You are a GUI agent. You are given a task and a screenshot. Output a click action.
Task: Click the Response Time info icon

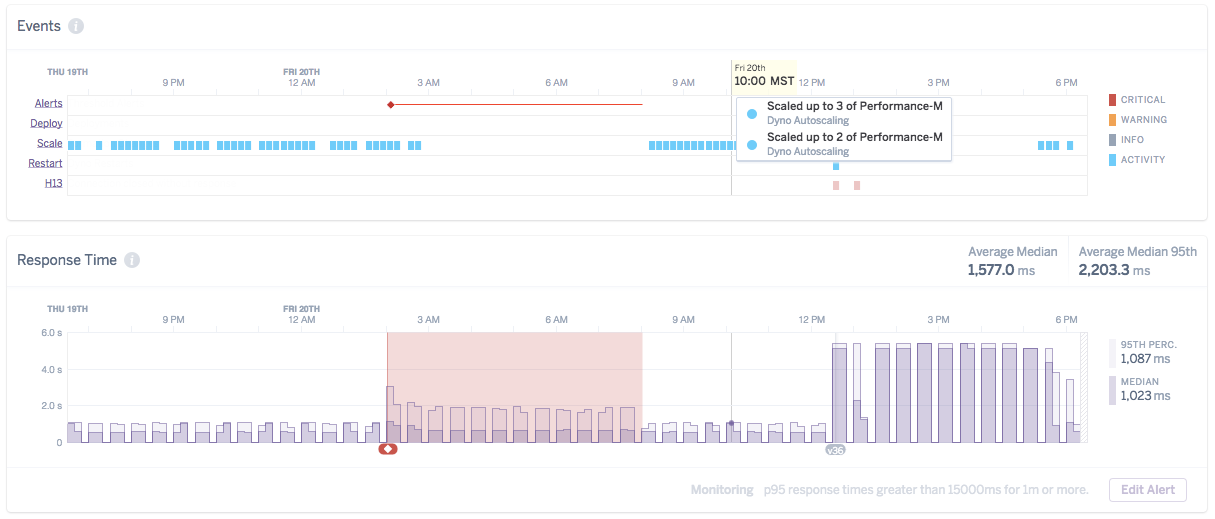pos(132,260)
